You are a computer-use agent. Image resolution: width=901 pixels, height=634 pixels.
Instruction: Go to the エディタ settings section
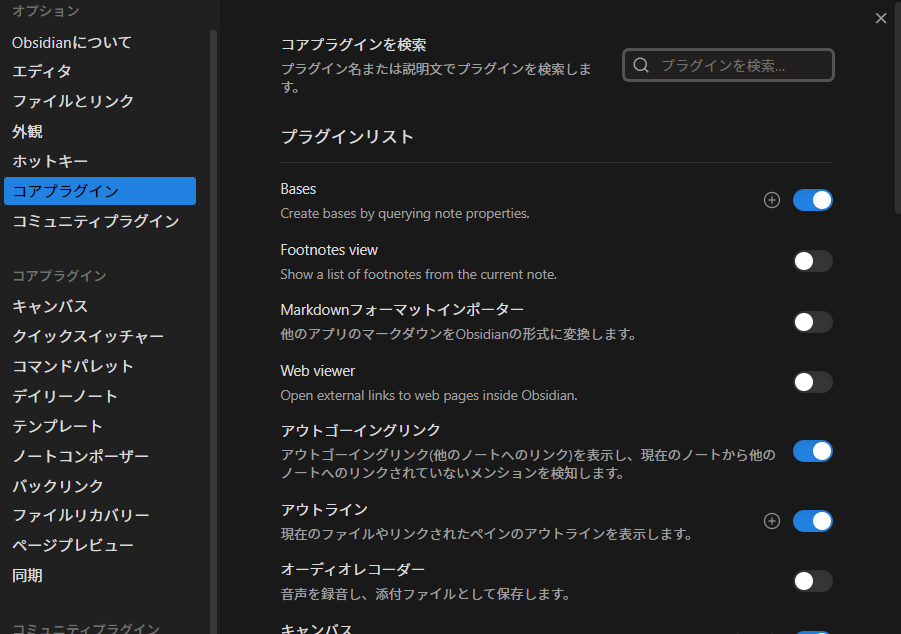pos(42,72)
